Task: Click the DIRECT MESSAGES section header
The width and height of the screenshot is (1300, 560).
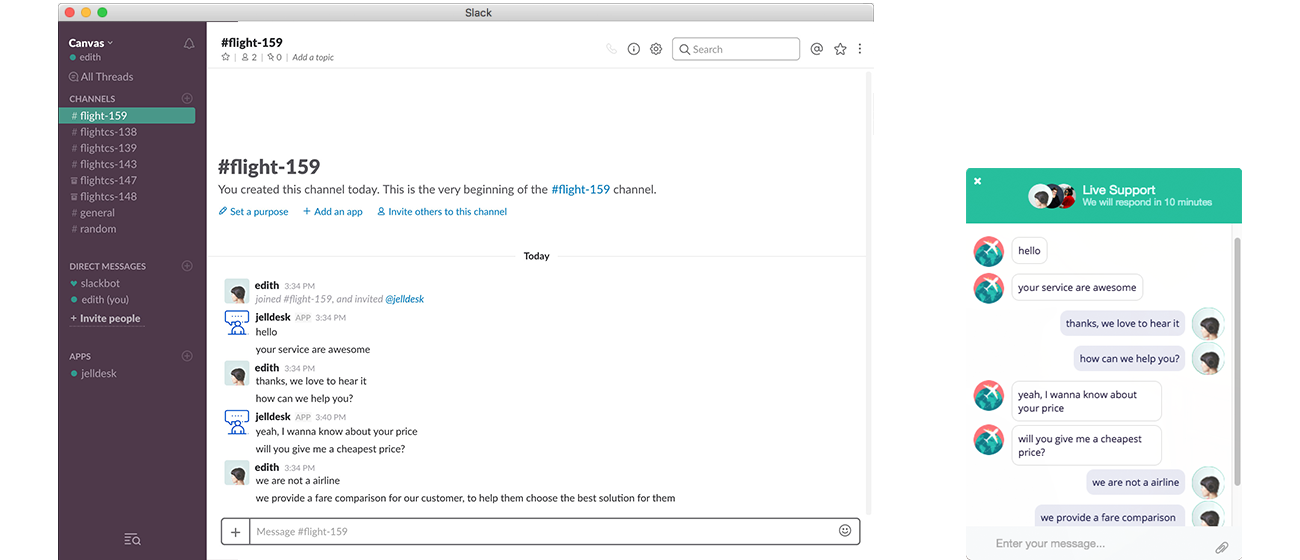Action: tap(107, 267)
